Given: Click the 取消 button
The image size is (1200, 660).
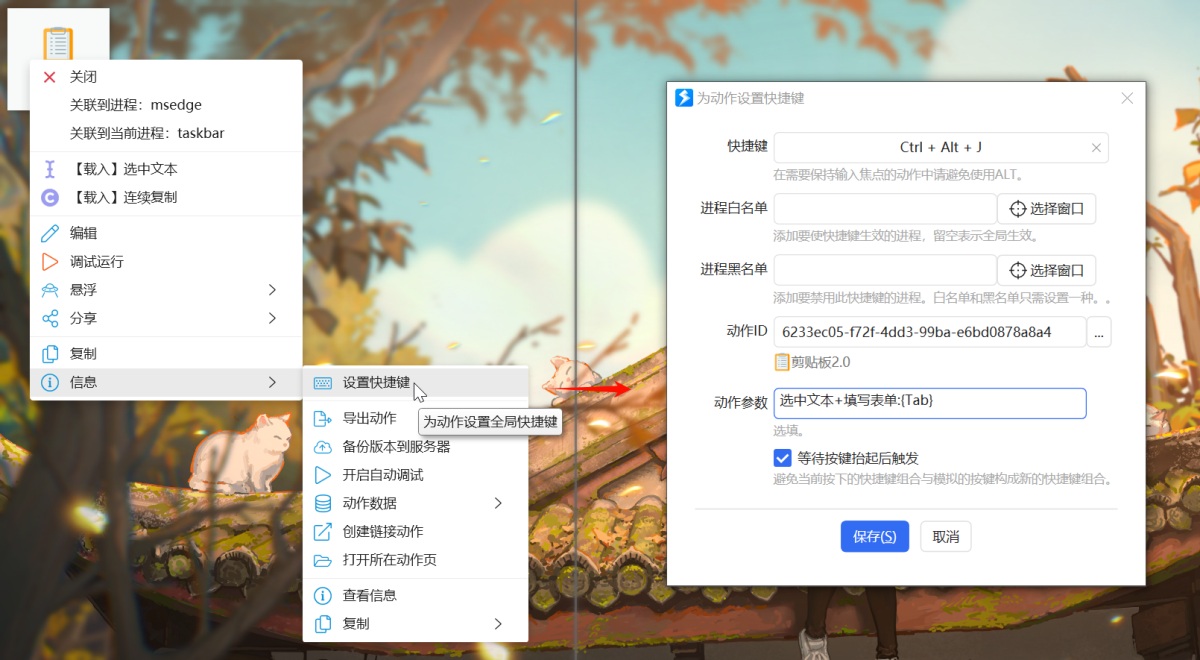Looking at the screenshot, I should [946, 536].
